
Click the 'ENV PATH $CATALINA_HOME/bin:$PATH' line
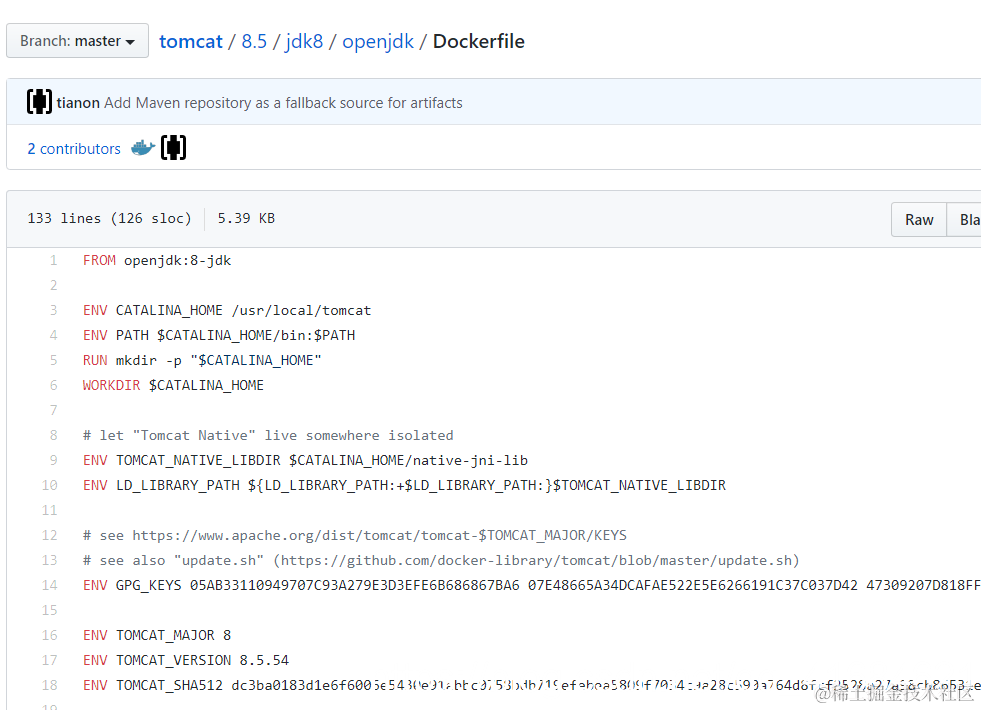coord(219,335)
